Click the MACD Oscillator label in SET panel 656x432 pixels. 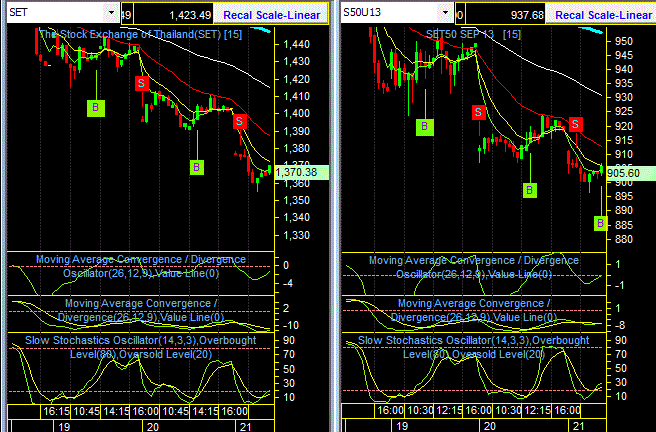click(141, 266)
